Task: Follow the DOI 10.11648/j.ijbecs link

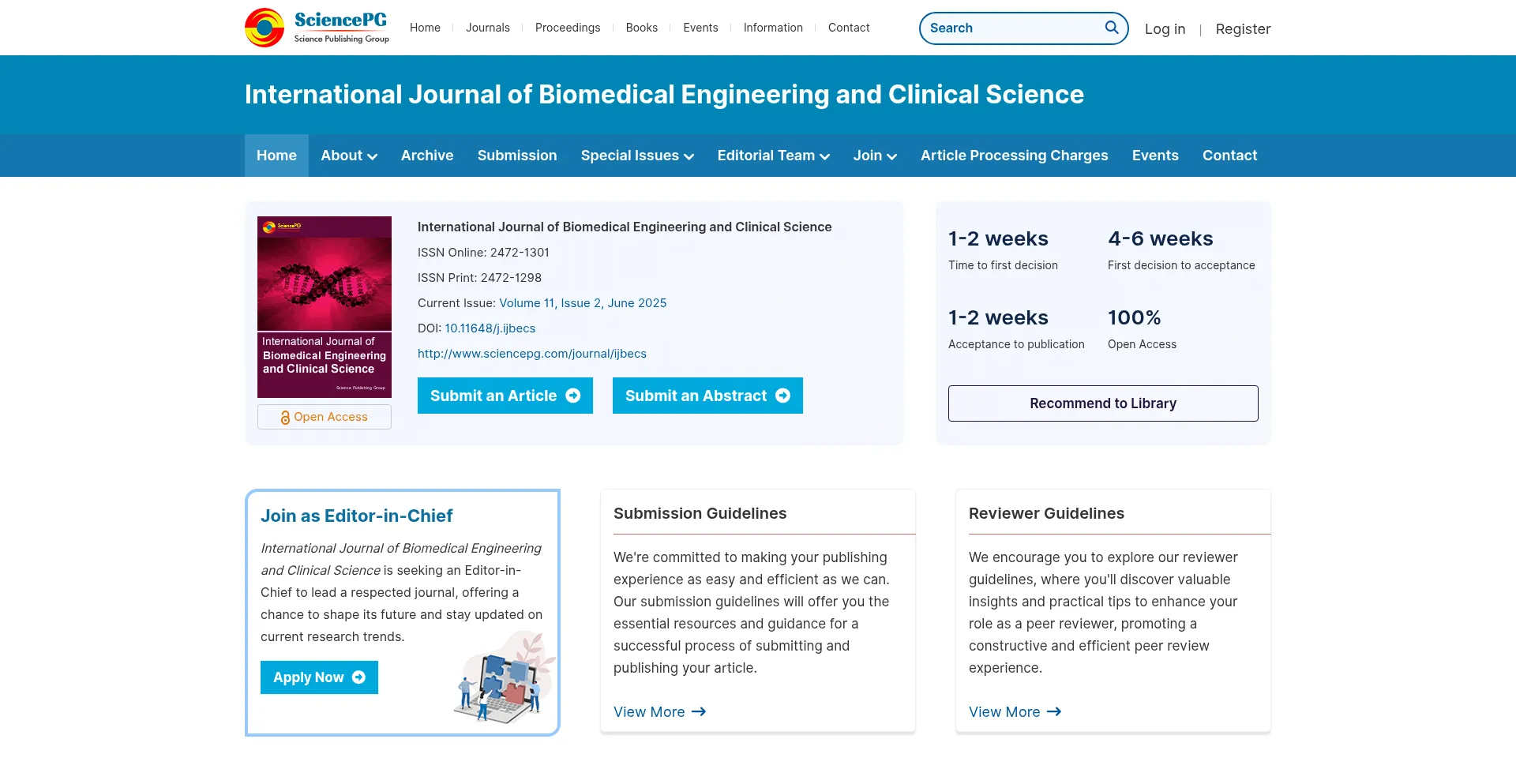Action: [490, 328]
